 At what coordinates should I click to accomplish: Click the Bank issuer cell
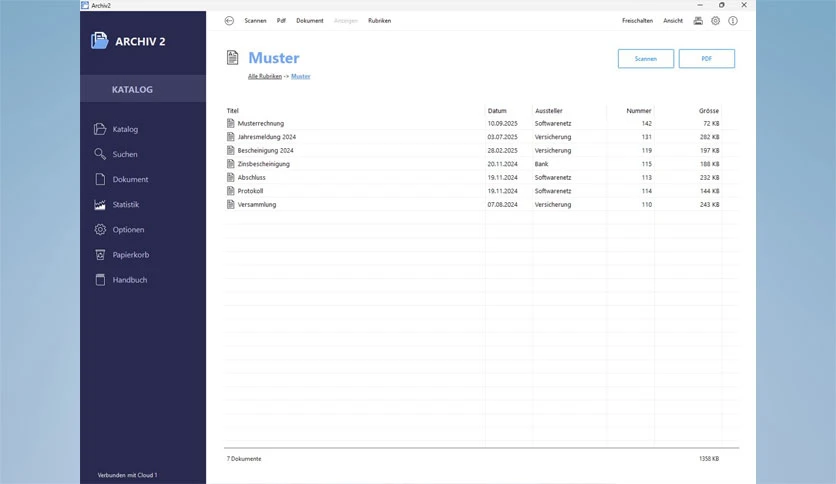coord(541,164)
